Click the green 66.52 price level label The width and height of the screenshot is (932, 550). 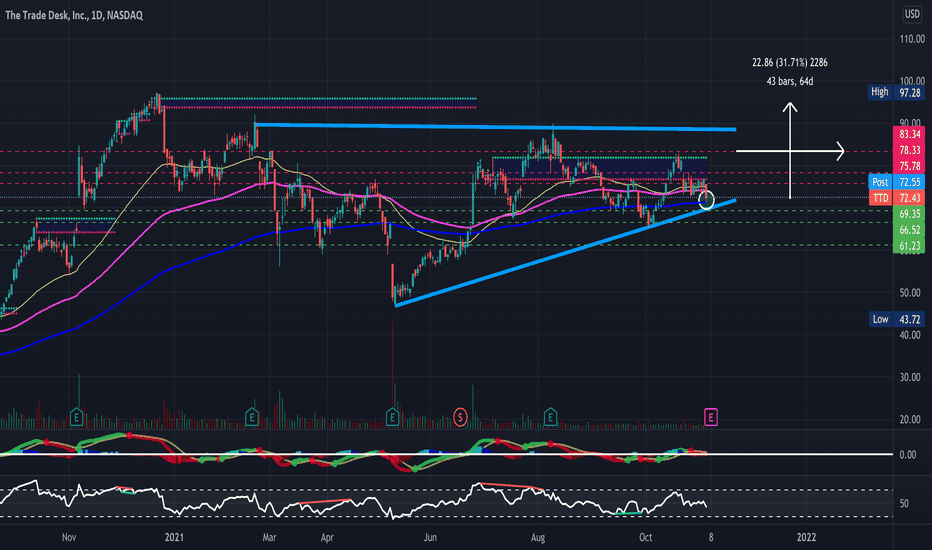coord(909,230)
